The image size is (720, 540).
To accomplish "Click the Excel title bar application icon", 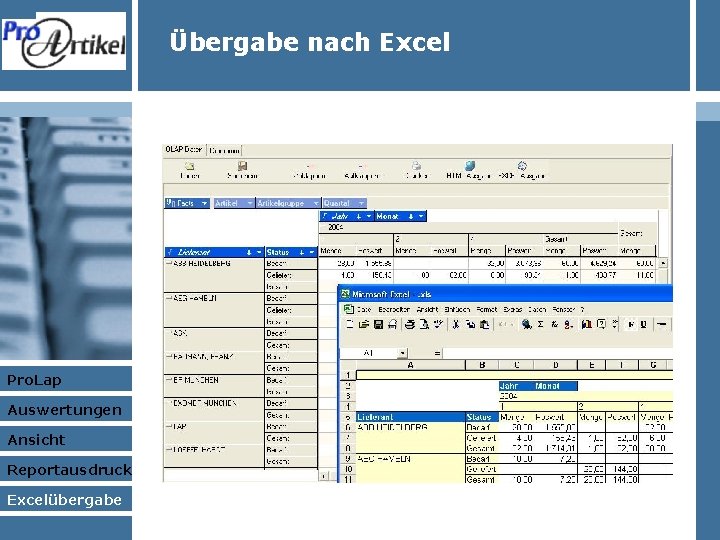I will [345, 294].
